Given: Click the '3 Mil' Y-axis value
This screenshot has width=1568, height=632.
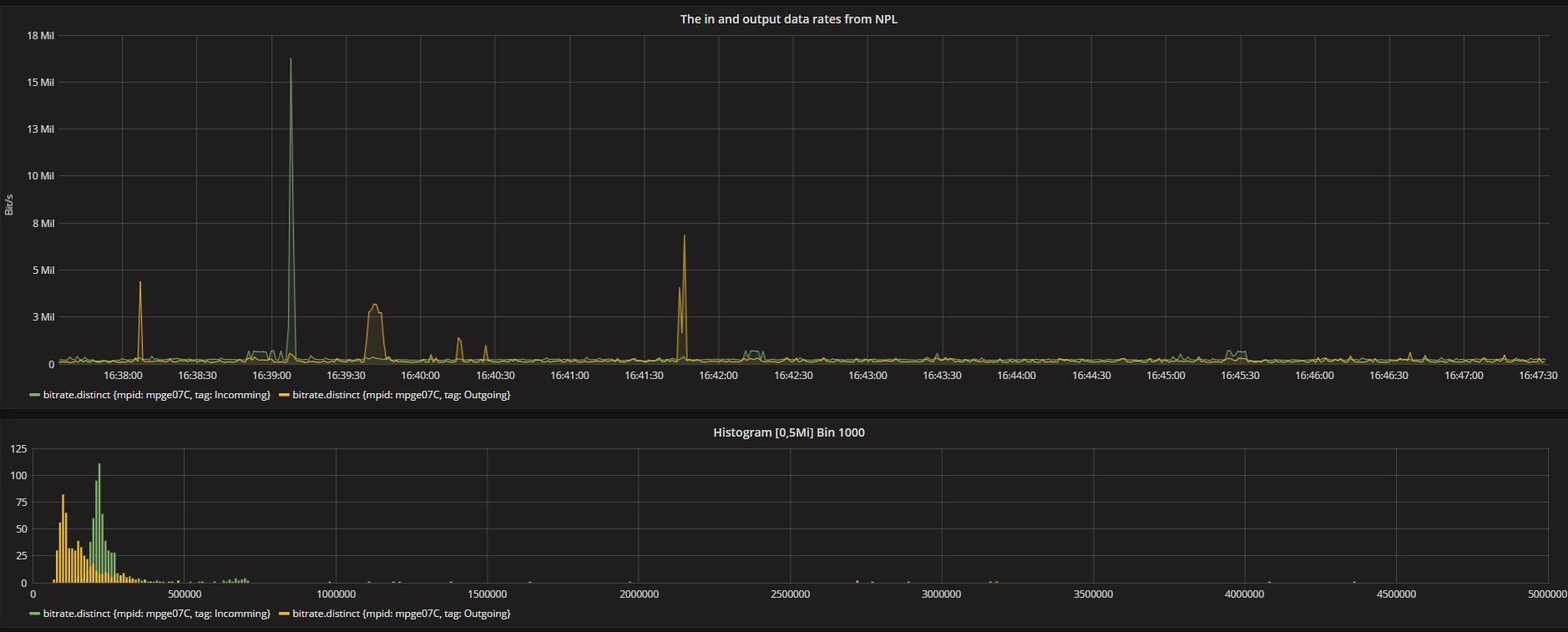Looking at the screenshot, I should click(43, 317).
